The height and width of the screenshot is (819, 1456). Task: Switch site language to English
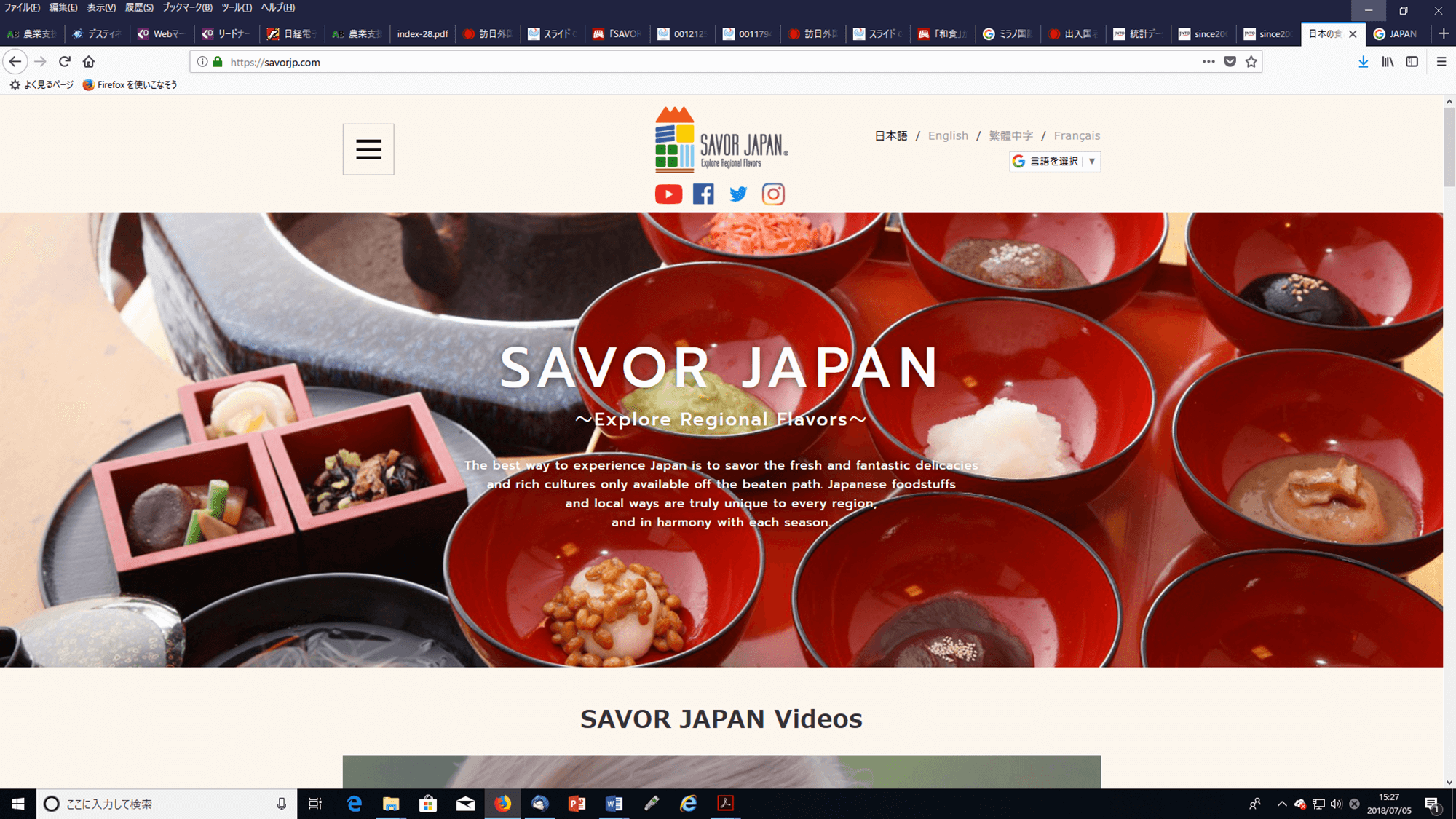pyautogui.click(x=948, y=135)
